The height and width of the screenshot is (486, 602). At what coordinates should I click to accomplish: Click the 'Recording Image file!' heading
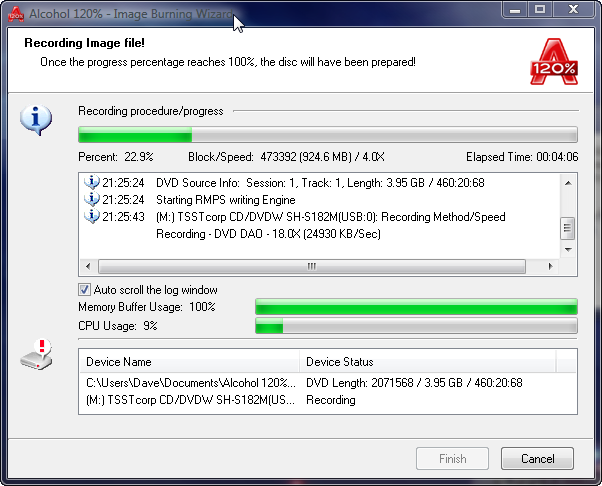[84, 43]
